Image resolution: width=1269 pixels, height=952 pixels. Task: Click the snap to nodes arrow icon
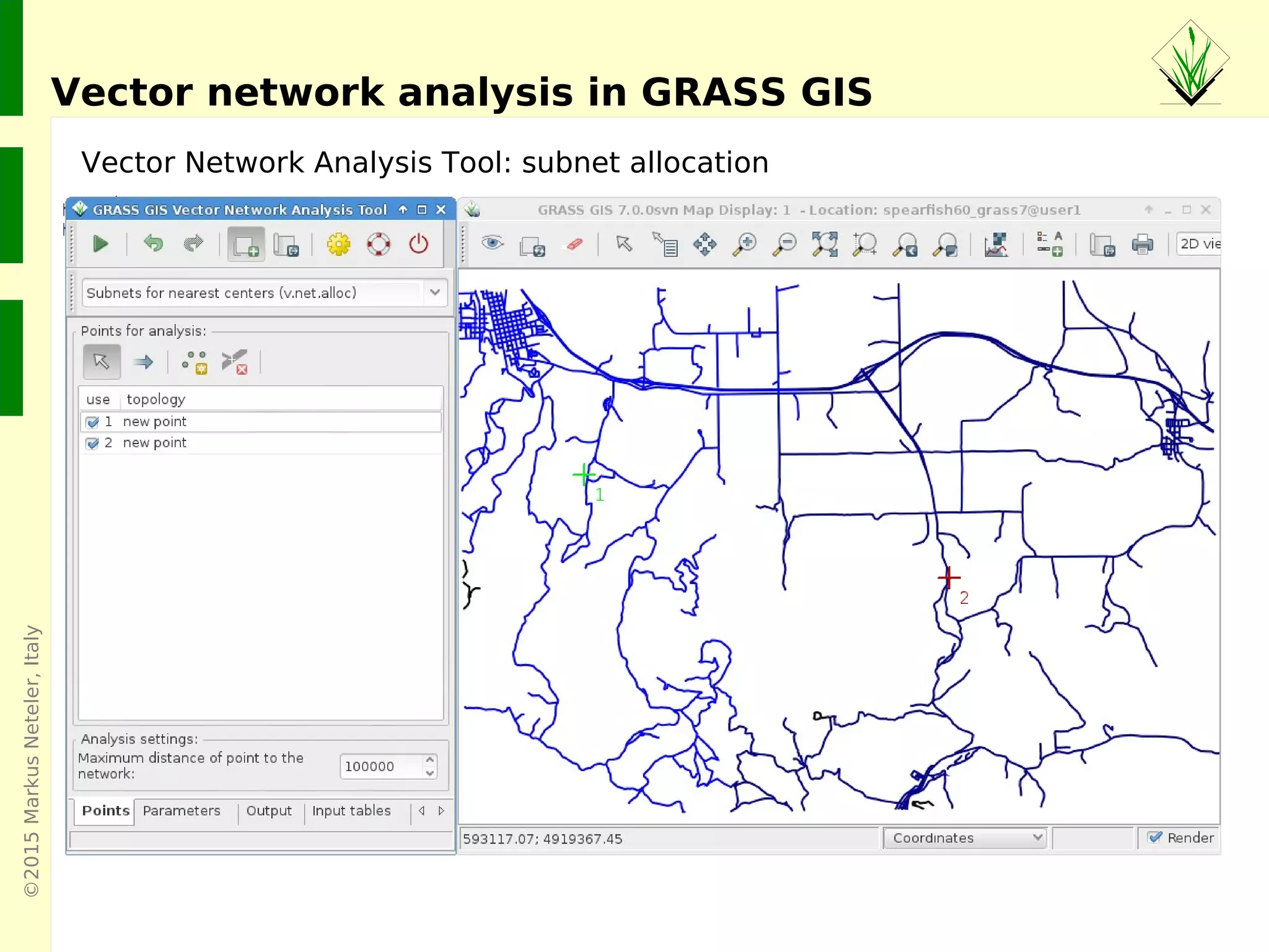click(143, 362)
